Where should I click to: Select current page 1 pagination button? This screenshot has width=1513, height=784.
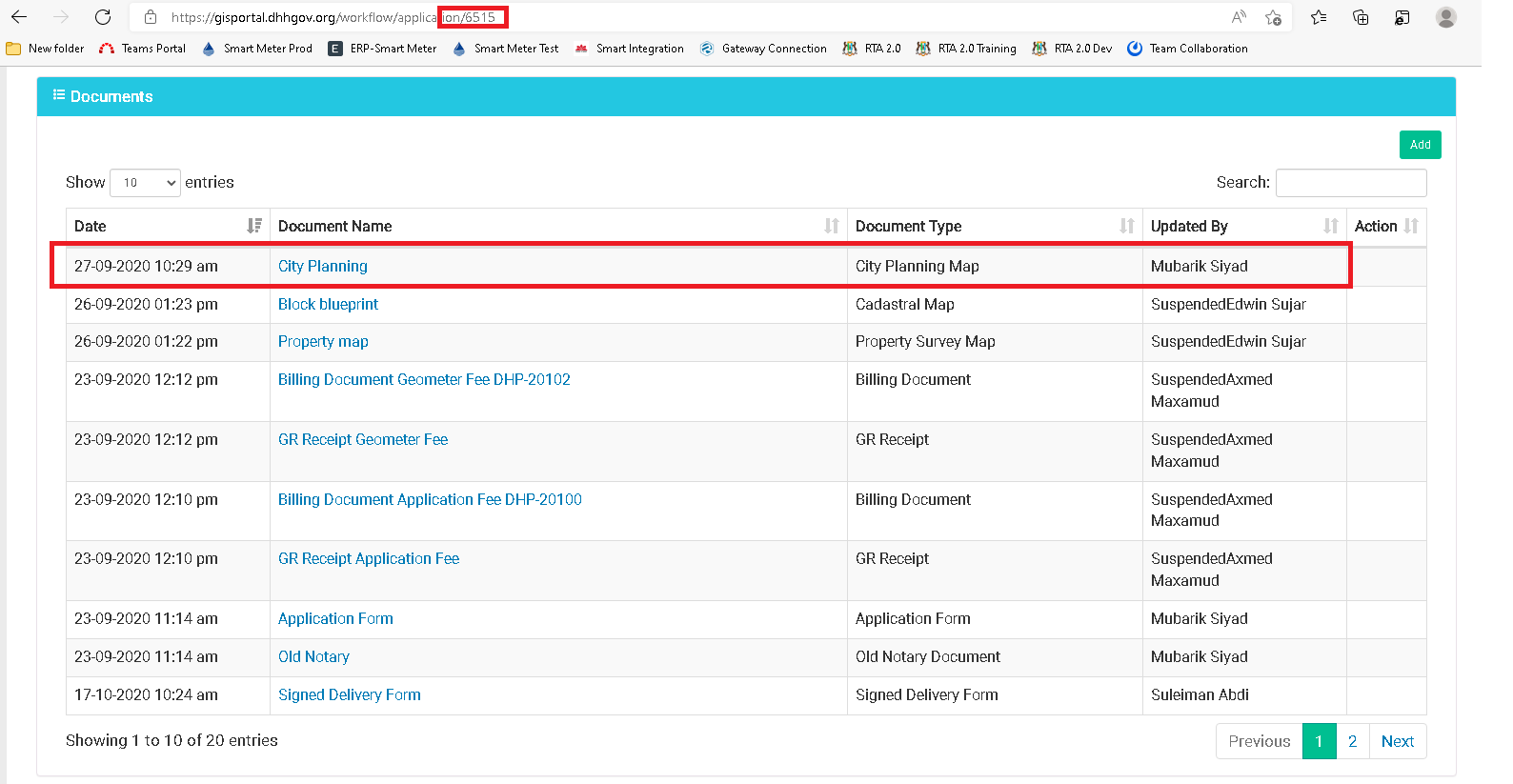(x=1319, y=741)
